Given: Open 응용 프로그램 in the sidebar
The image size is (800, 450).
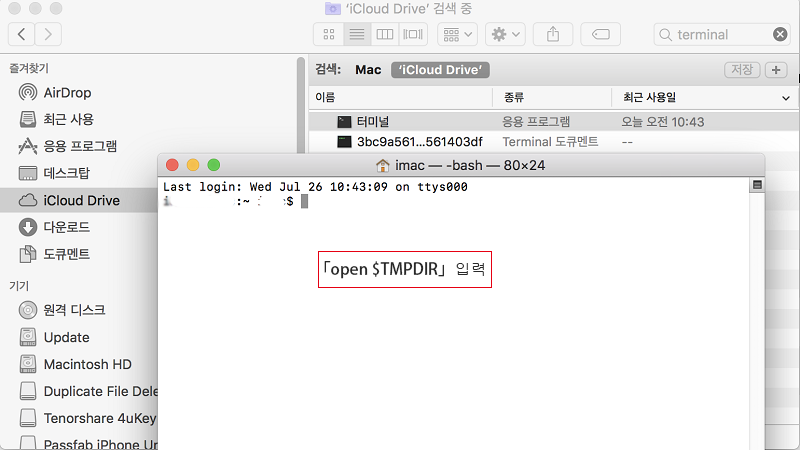Looking at the screenshot, I should (x=80, y=146).
